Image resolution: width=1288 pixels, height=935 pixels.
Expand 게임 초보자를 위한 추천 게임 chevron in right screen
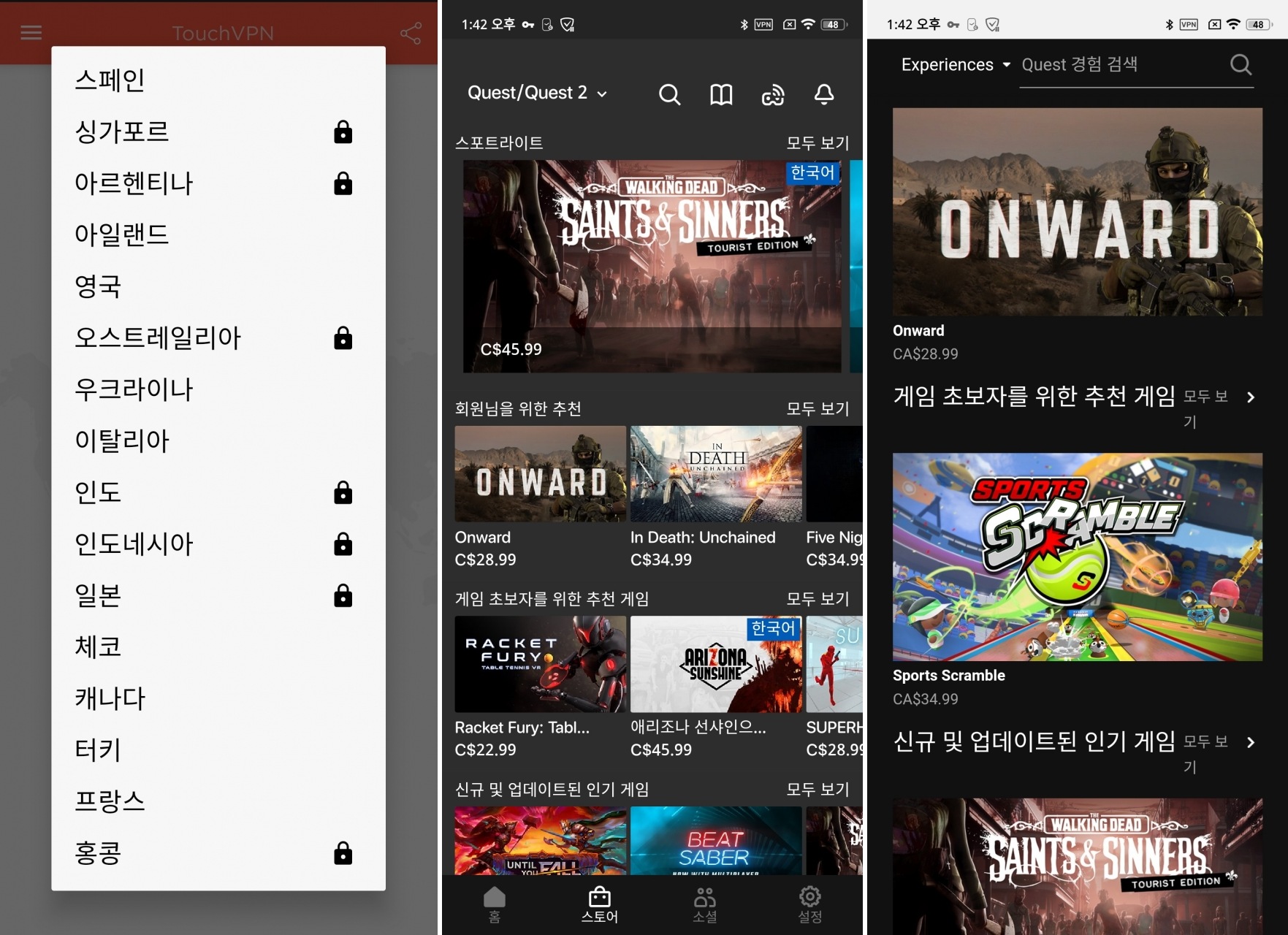(1250, 397)
